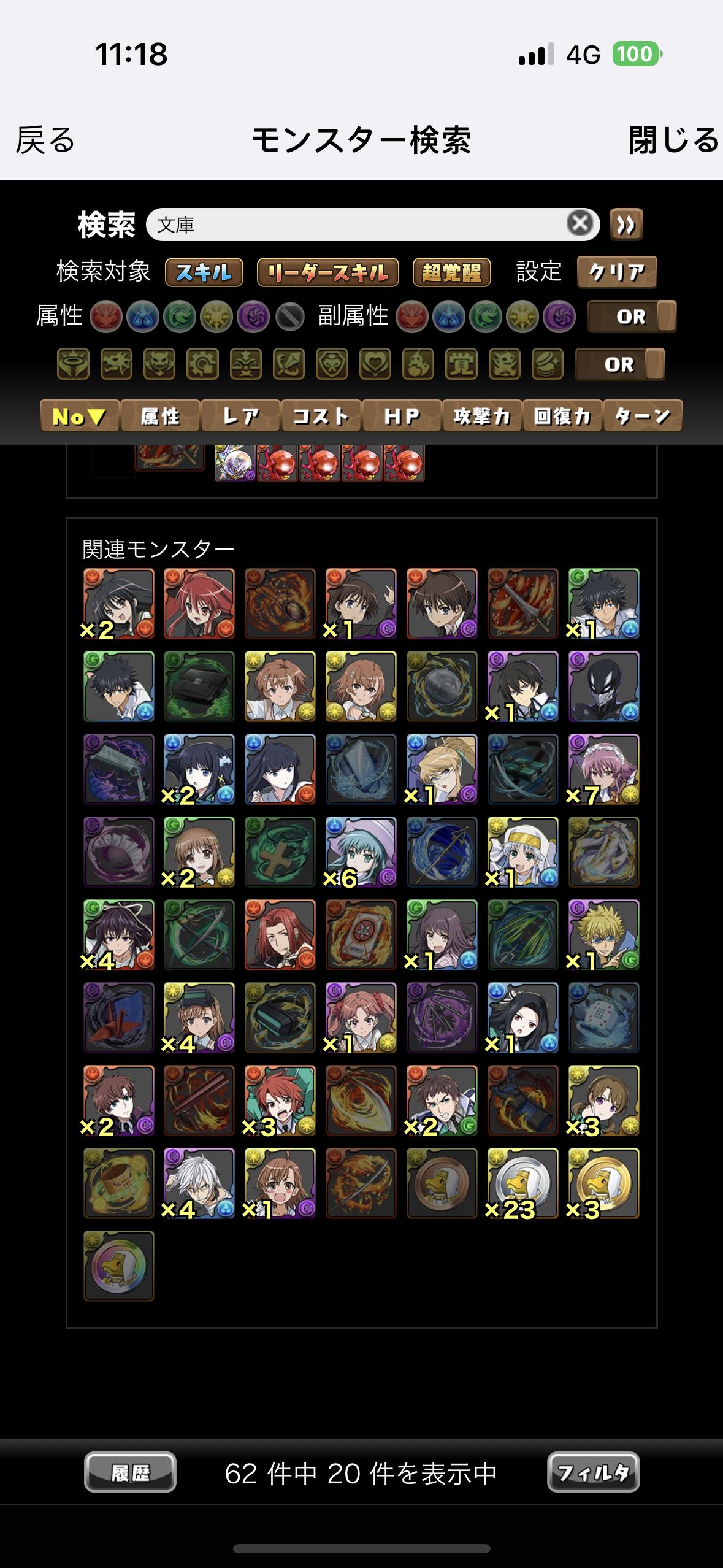Image resolution: width=723 pixels, height=1568 pixels.
Task: Open the フィルタ filter button
Action: coord(593,1473)
